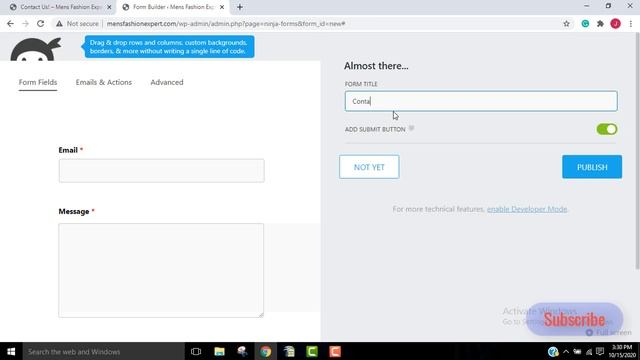Open the Windows Start menu
The width and height of the screenshot is (640, 360).
point(11,351)
